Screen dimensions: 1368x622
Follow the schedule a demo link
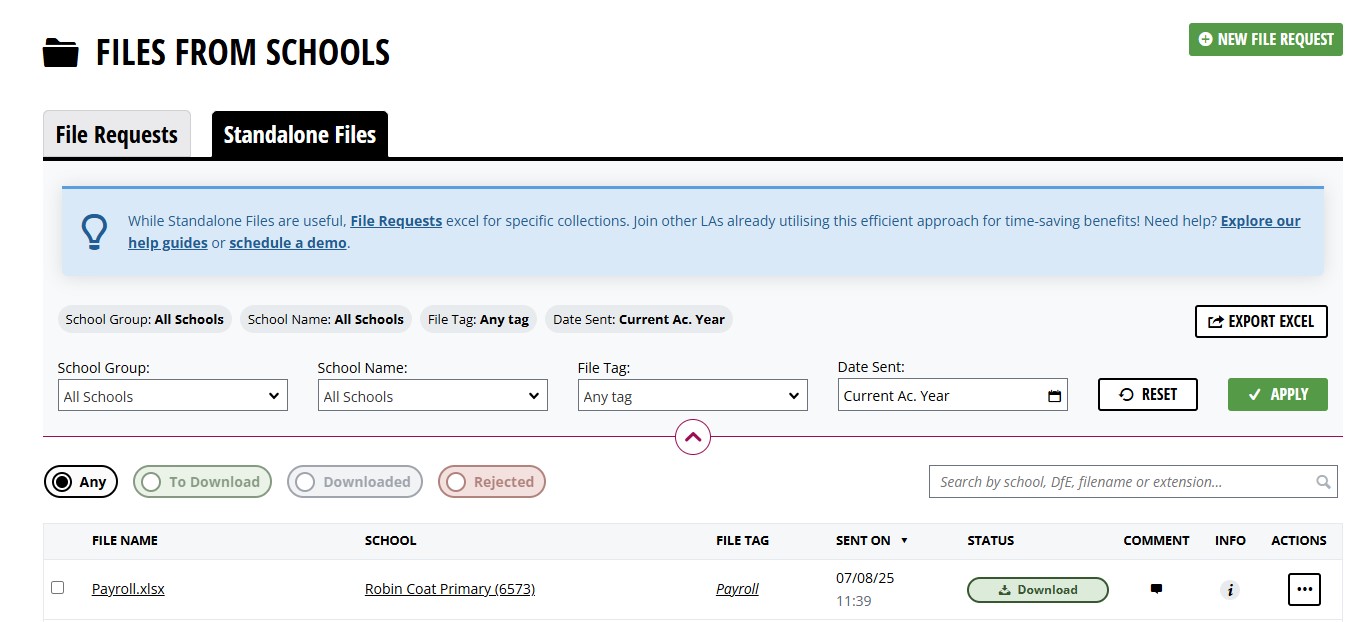click(x=288, y=243)
